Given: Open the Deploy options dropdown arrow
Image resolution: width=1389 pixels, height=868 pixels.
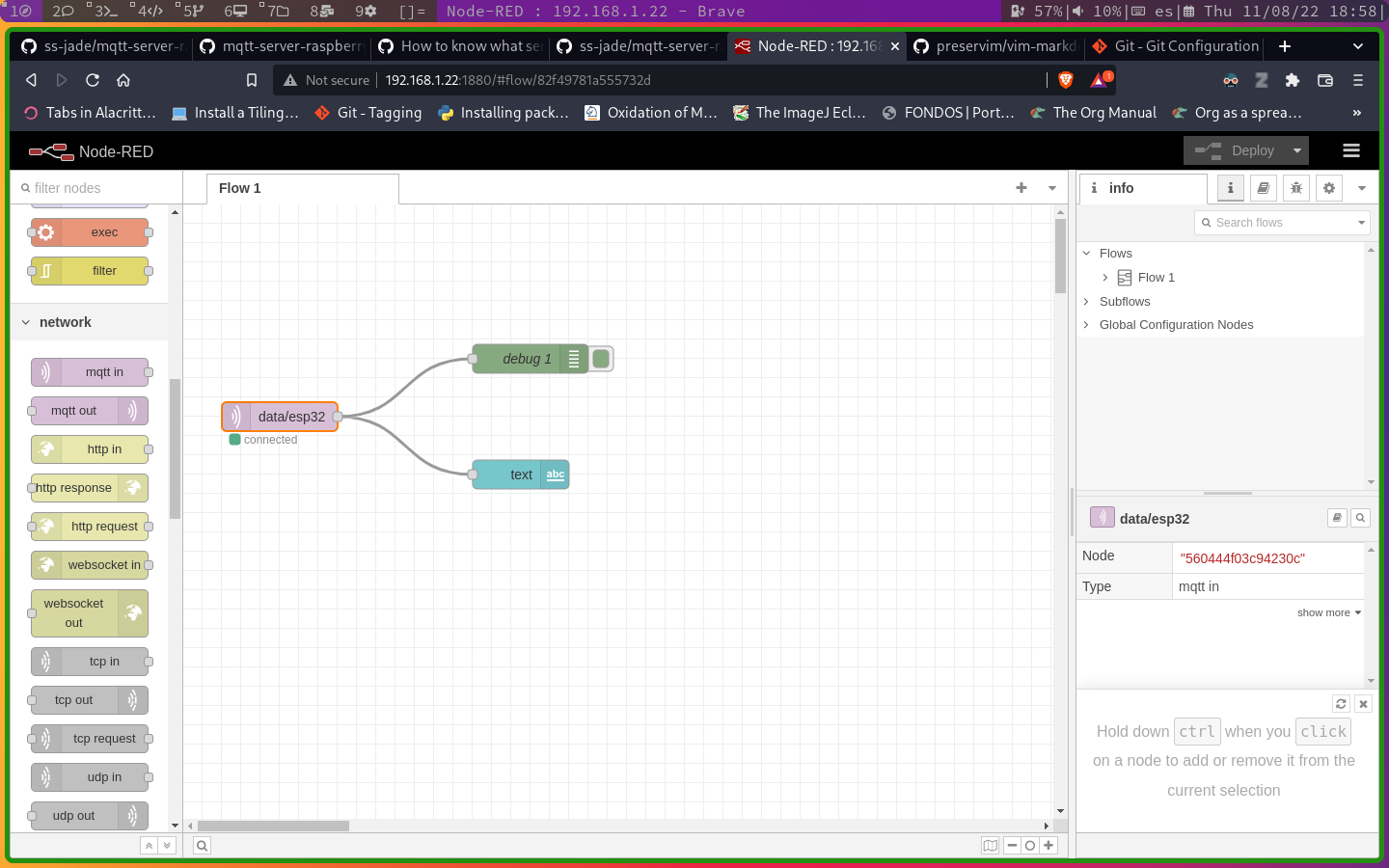Looking at the screenshot, I should [x=1297, y=150].
